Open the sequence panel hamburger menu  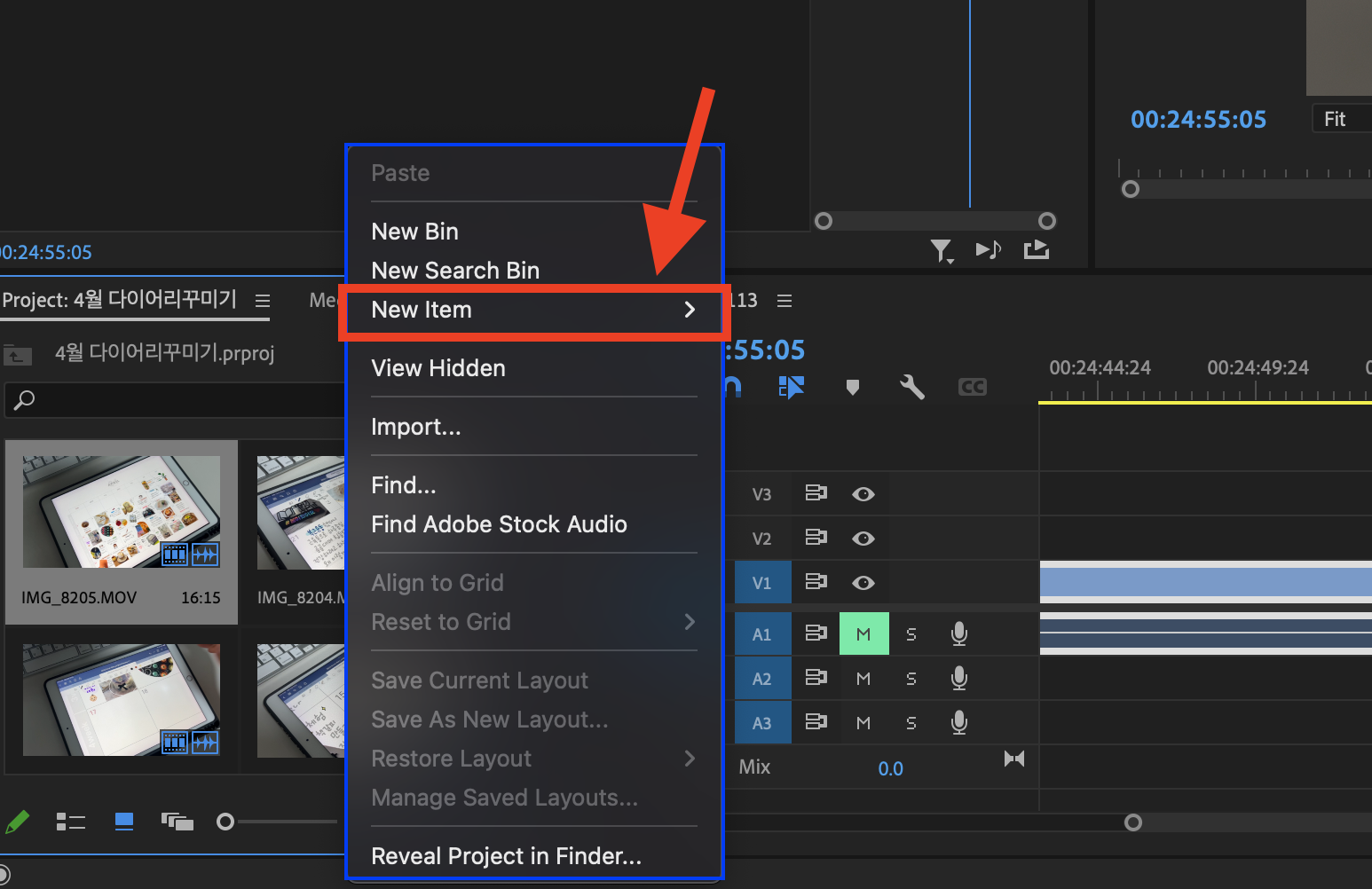pyautogui.click(x=785, y=301)
